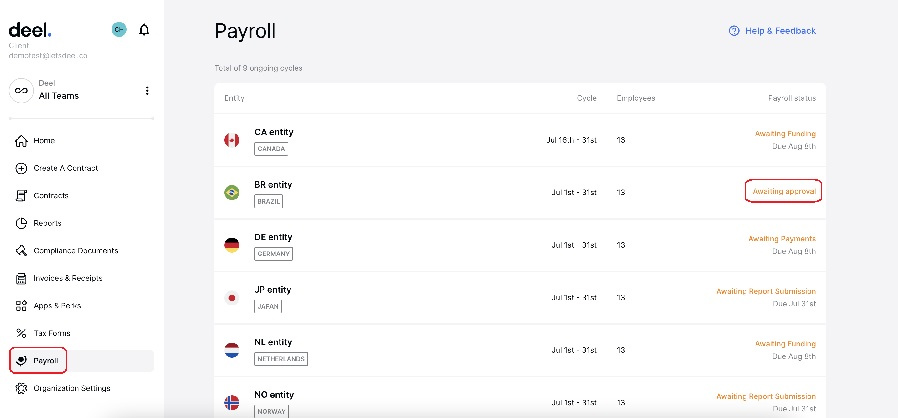The width and height of the screenshot is (898, 418).
Task: Click the Employees column header
Action: 636,98
